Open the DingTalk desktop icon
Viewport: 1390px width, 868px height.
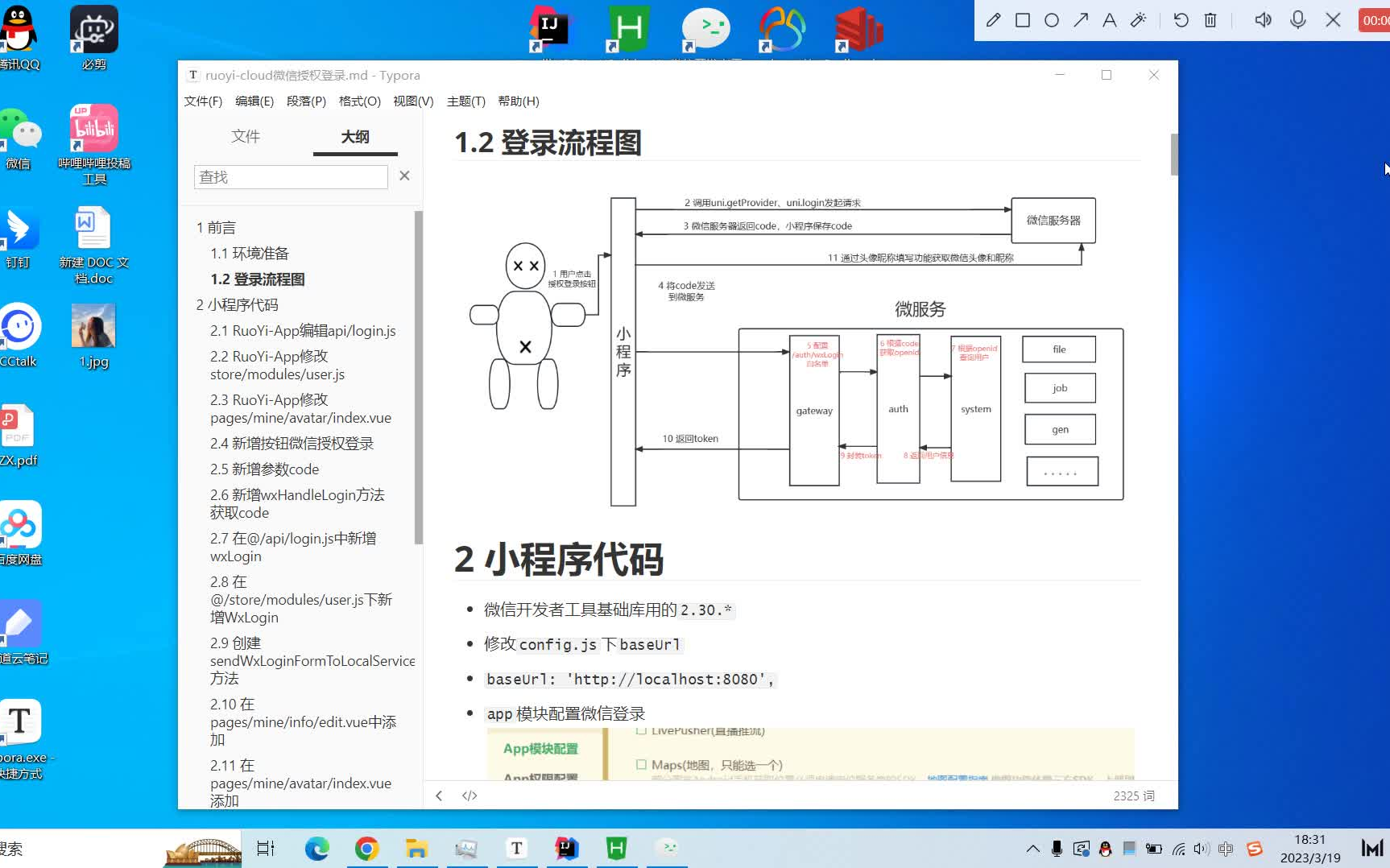pyautogui.click(x=19, y=238)
